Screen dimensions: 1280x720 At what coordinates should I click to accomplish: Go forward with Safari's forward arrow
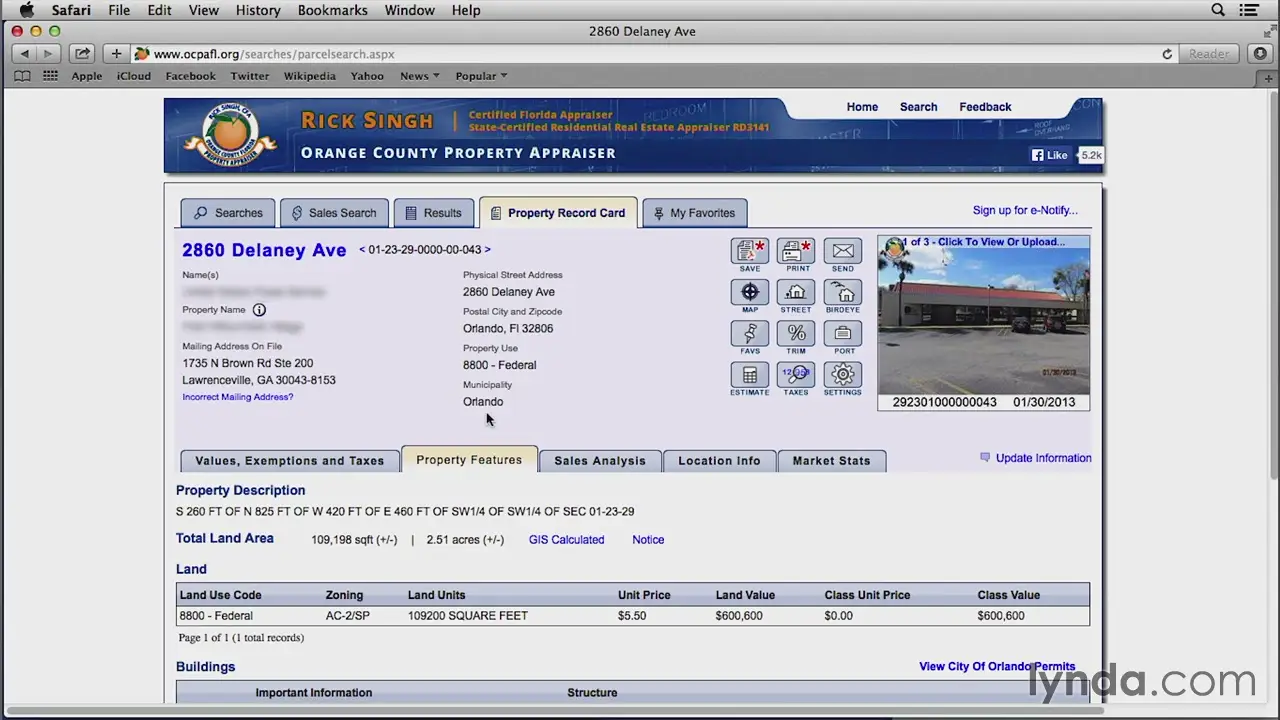(x=47, y=54)
